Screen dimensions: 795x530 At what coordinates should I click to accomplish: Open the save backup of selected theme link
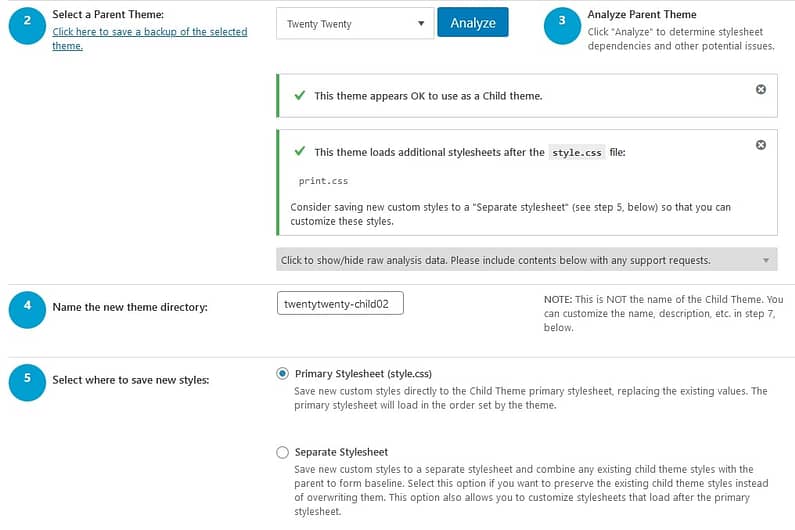(150, 39)
